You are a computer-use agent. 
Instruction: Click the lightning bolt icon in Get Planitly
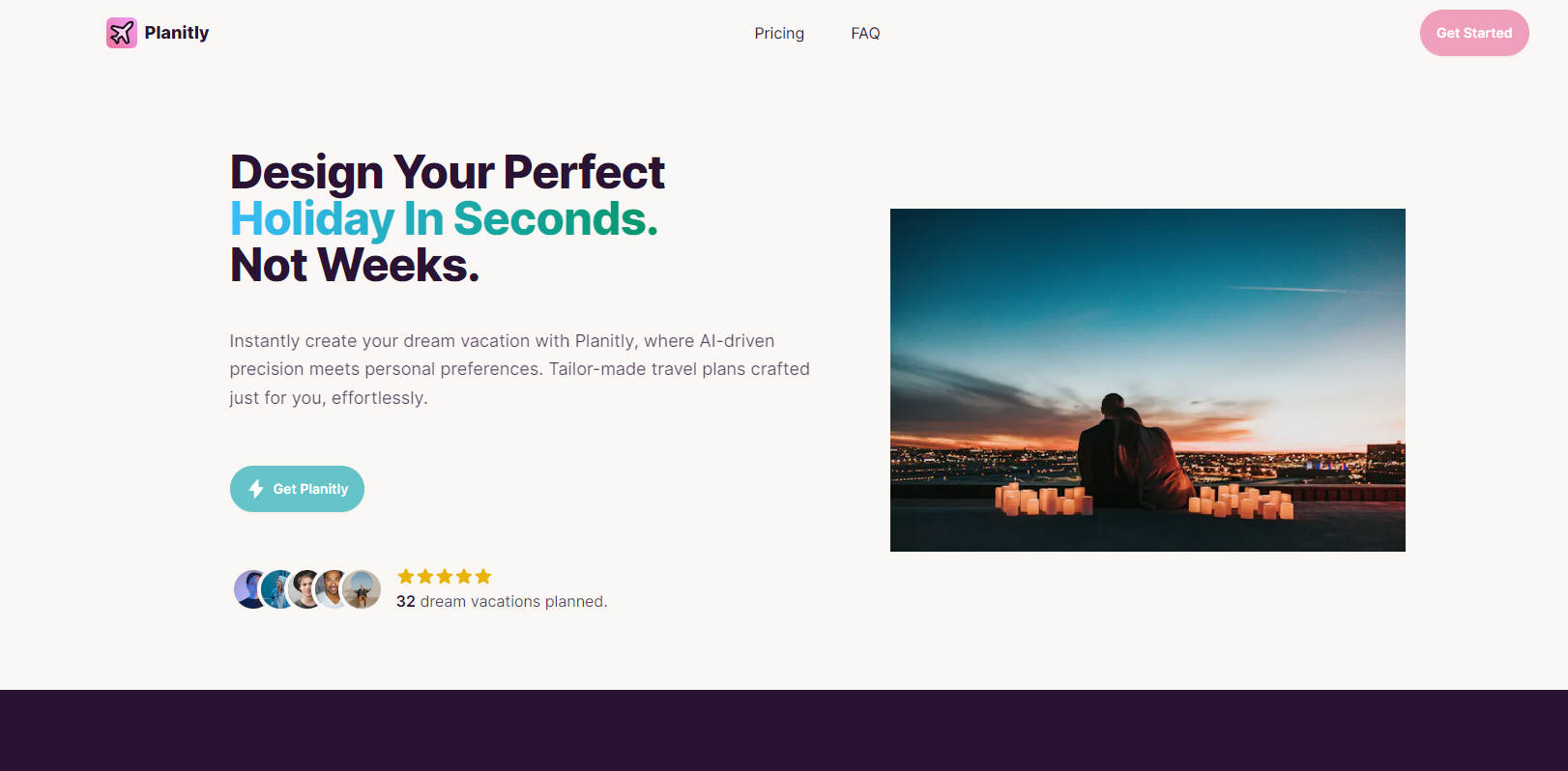pos(256,489)
